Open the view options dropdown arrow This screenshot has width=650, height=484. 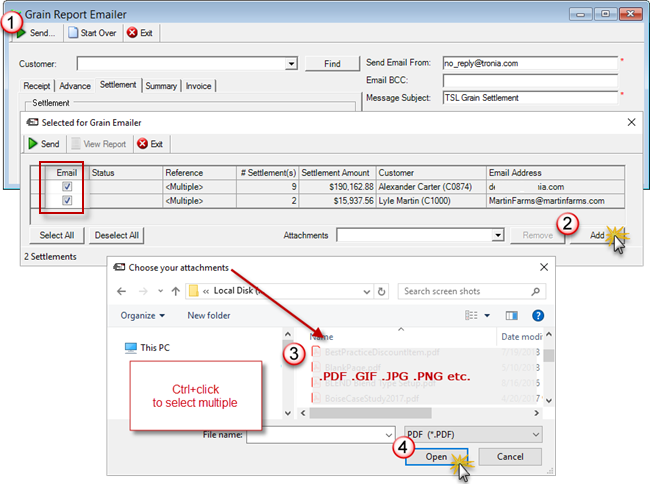click(x=487, y=316)
